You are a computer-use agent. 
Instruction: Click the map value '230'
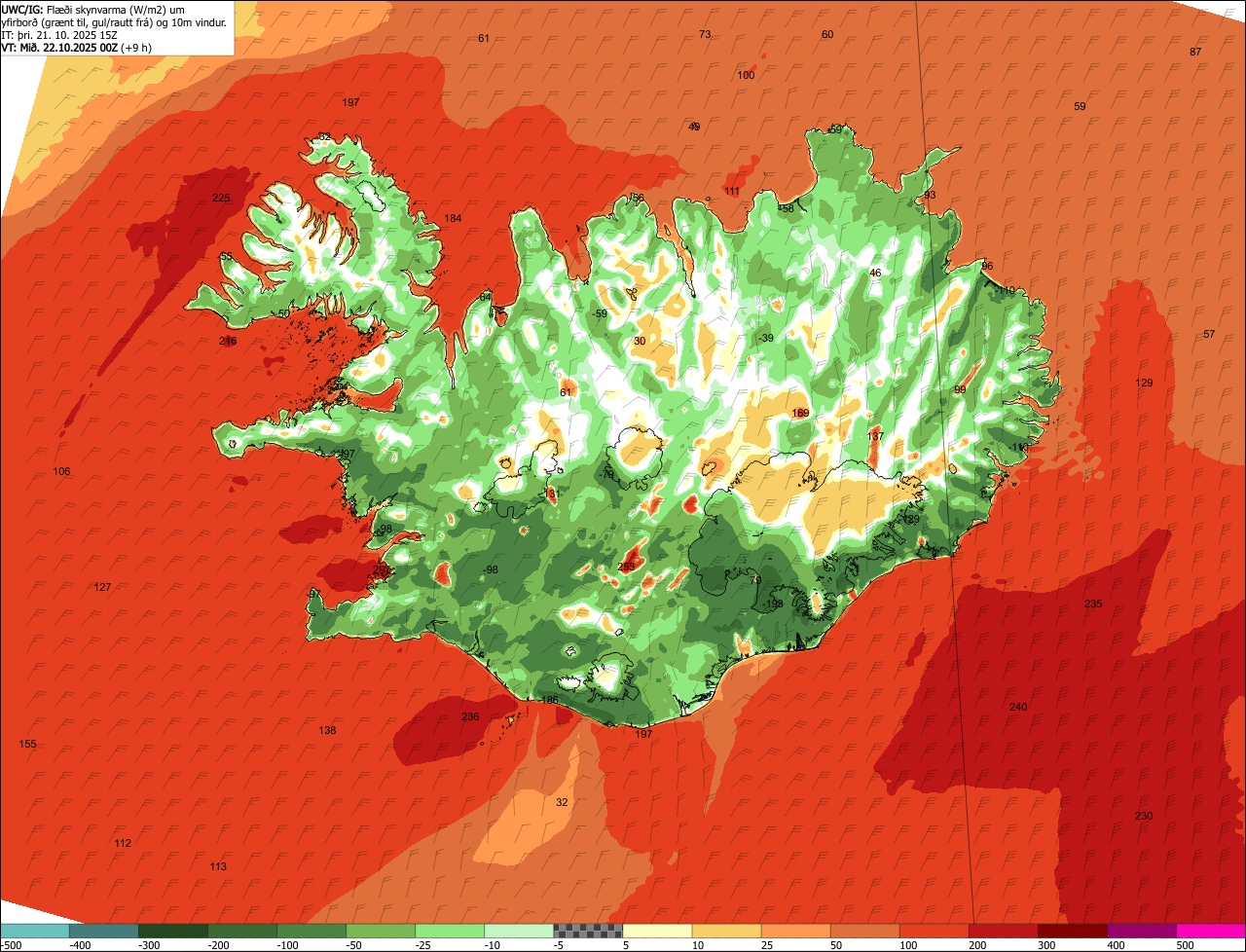point(1144,816)
